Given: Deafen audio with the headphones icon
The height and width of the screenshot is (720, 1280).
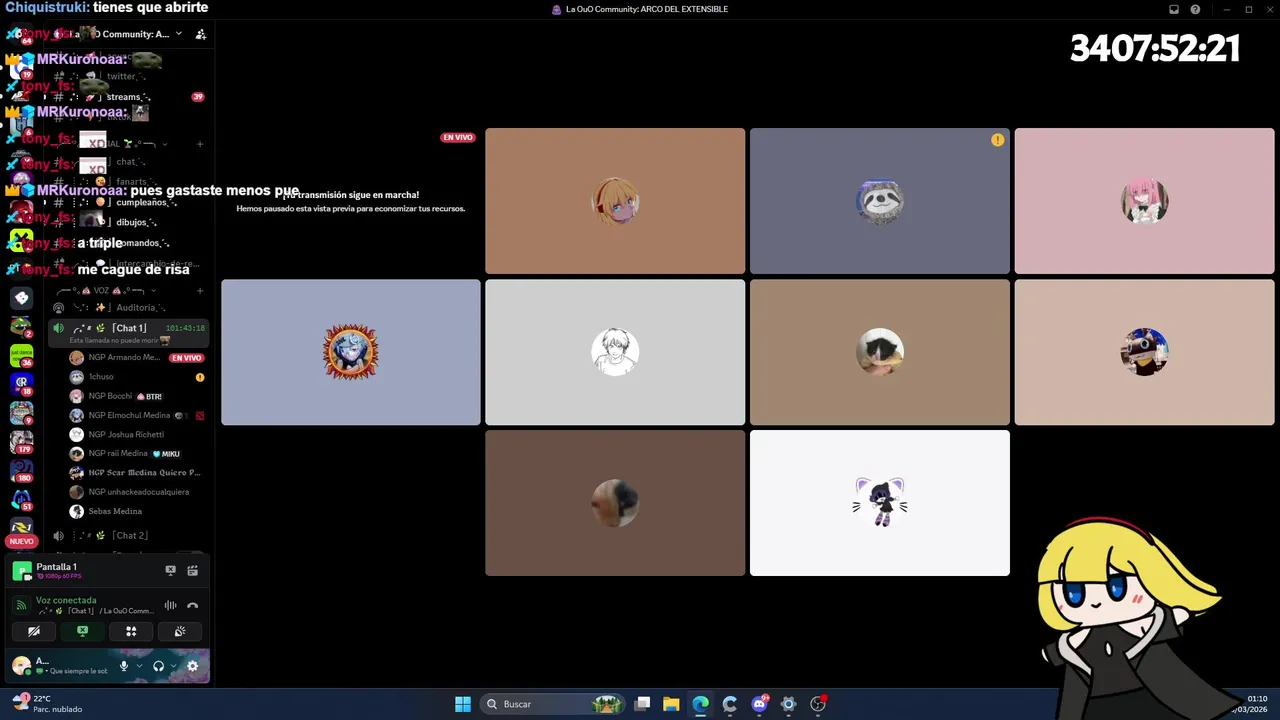Looking at the screenshot, I should pos(158,666).
